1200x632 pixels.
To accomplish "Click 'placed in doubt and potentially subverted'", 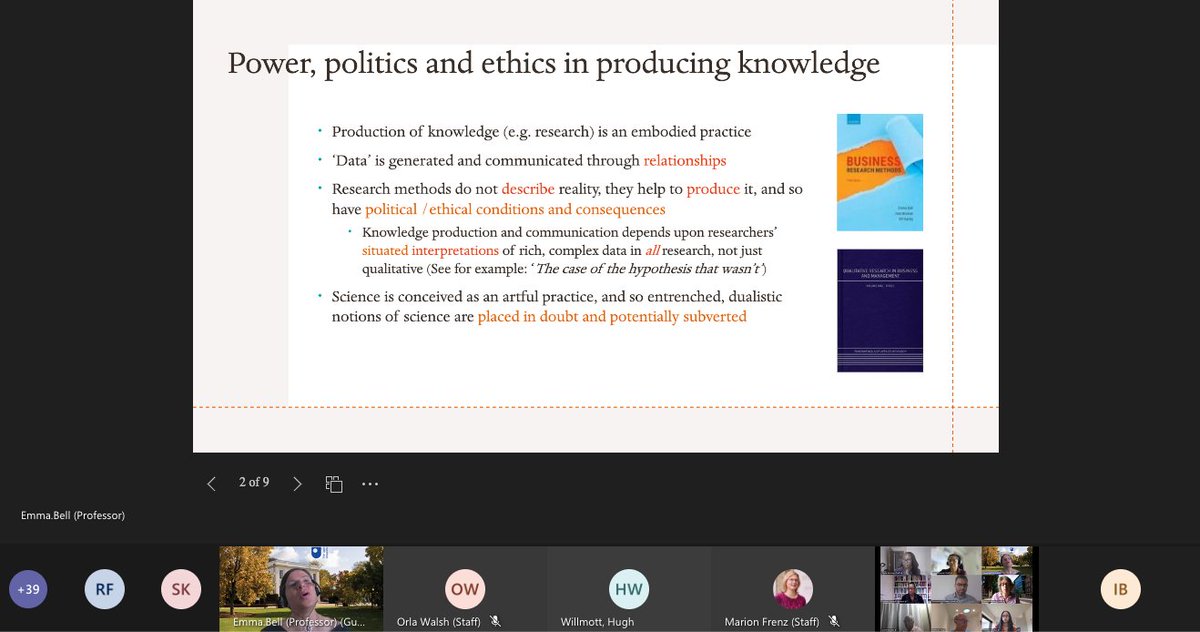I will pyautogui.click(x=612, y=316).
